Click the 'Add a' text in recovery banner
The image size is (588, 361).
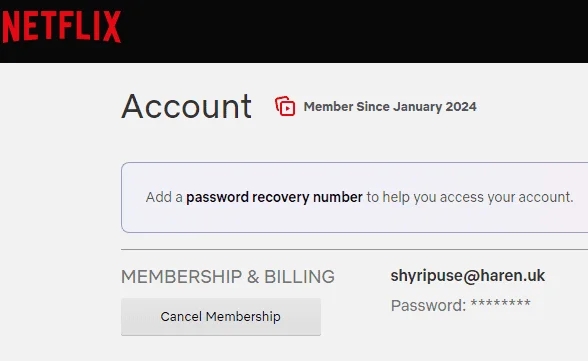(x=164, y=197)
